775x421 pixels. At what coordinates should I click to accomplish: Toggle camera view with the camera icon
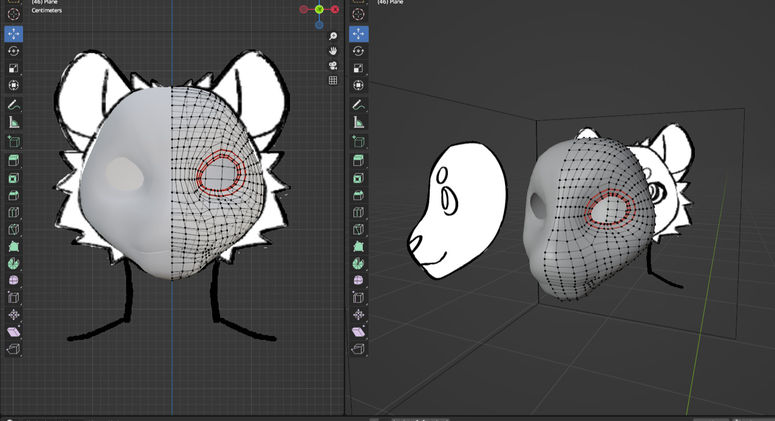coord(333,65)
